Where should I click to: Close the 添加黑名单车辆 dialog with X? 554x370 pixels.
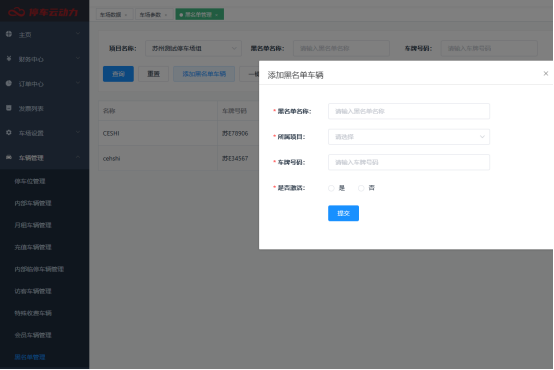(x=546, y=74)
